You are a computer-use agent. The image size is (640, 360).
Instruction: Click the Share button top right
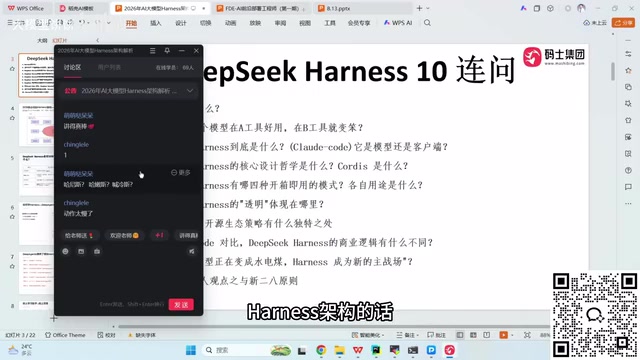(x=623, y=23)
